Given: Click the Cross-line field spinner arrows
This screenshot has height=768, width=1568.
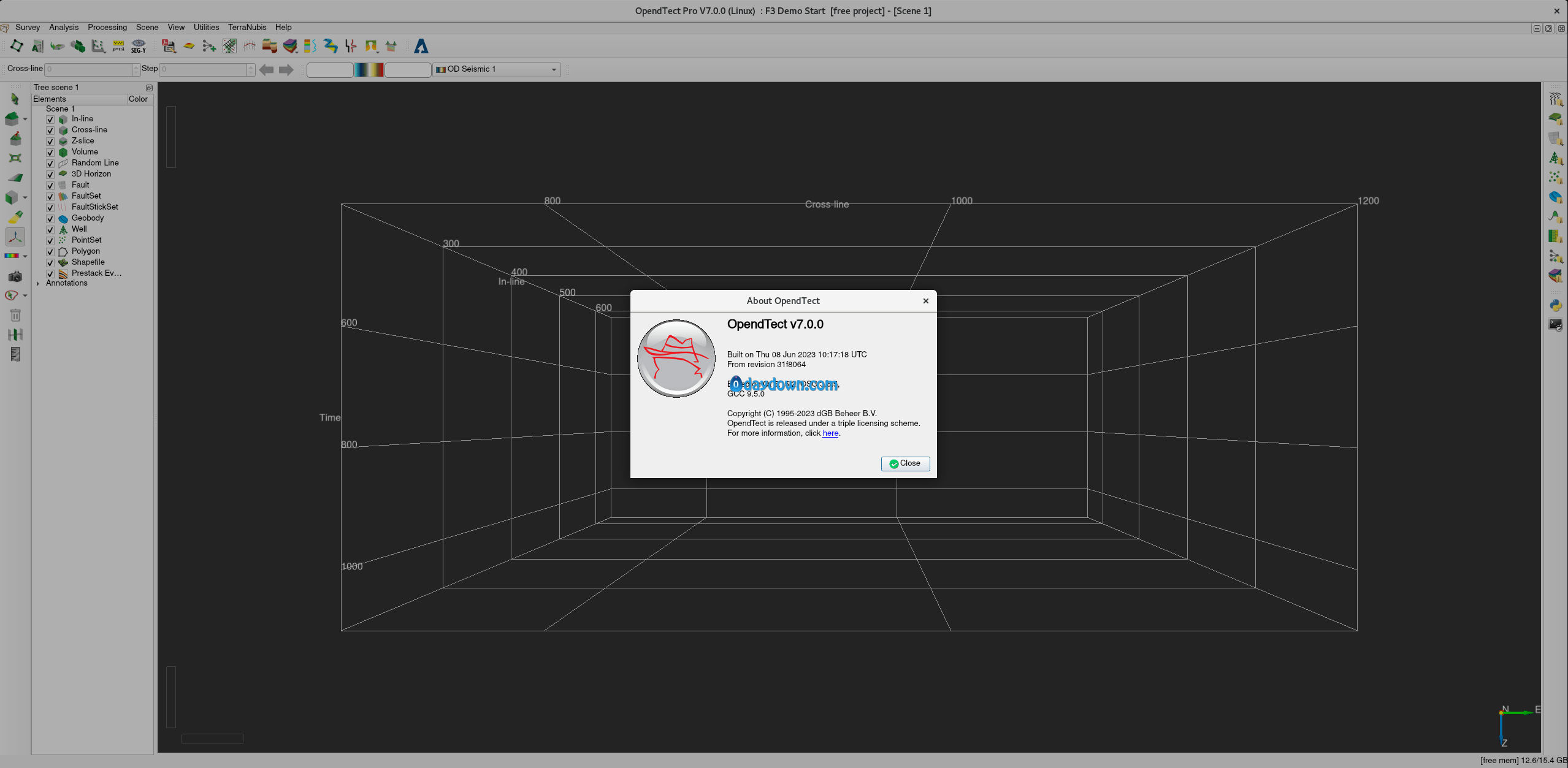Looking at the screenshot, I should [x=136, y=69].
